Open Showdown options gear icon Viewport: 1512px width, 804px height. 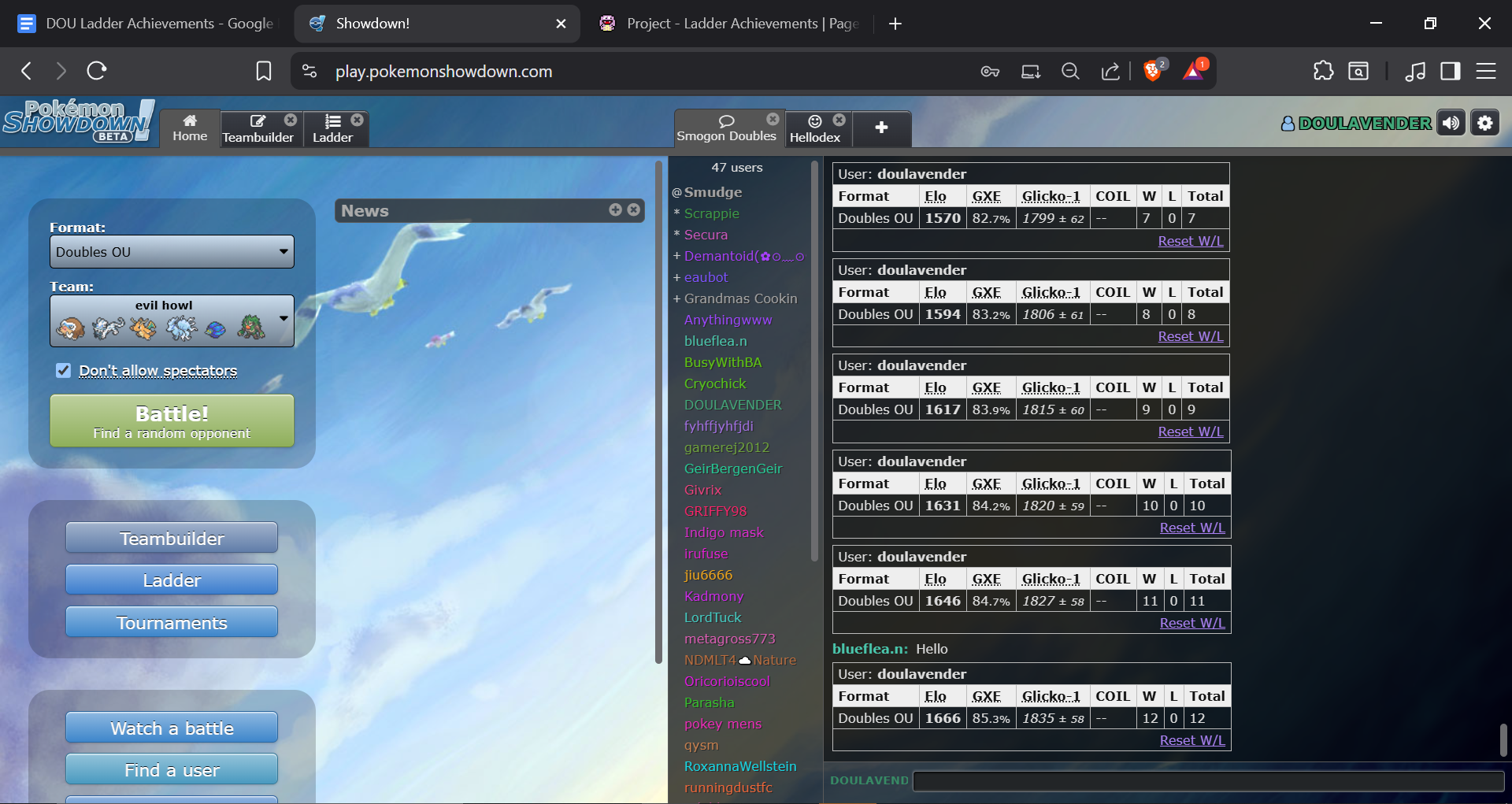pos(1485,123)
